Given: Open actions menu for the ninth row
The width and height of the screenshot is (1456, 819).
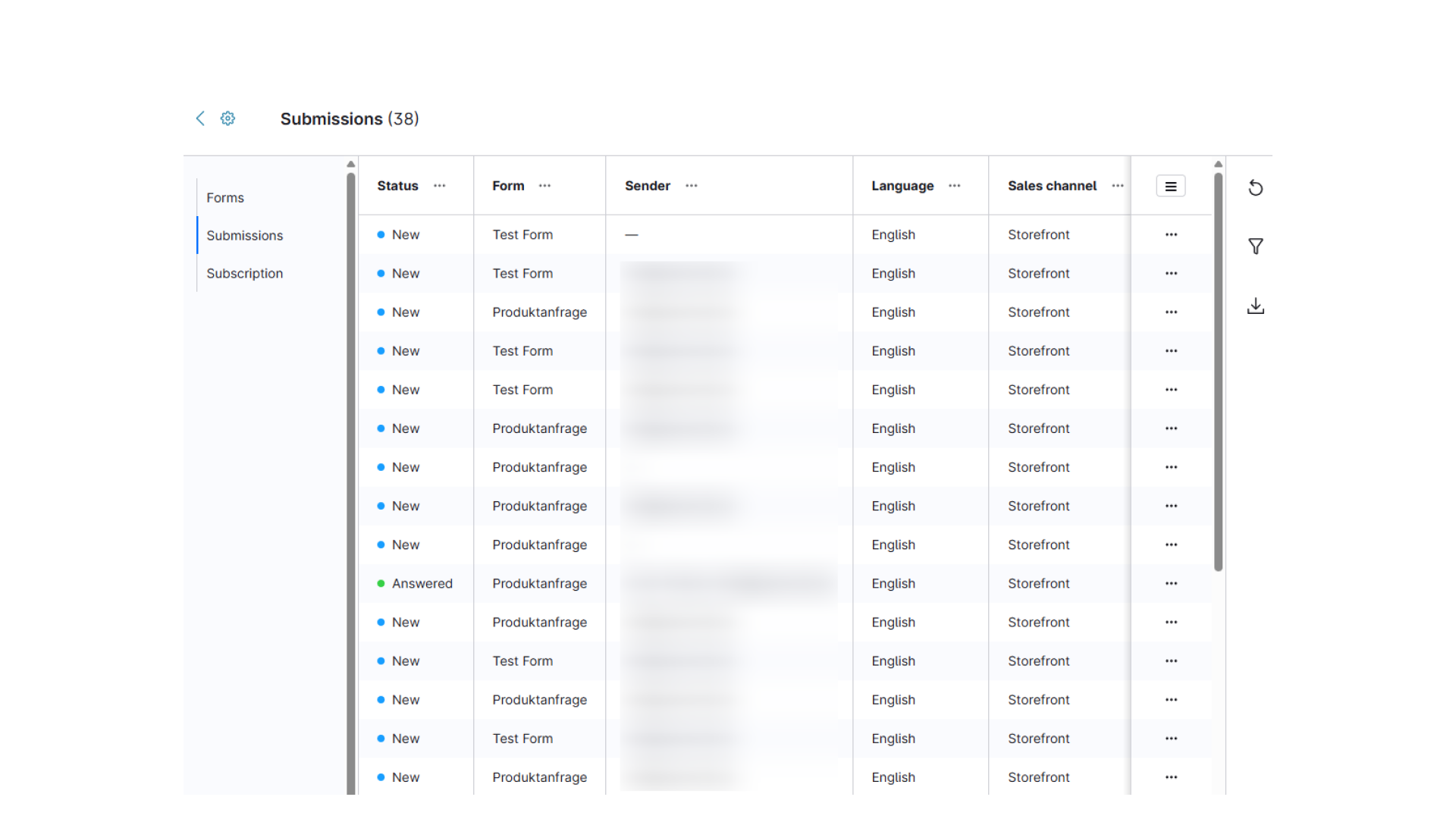Looking at the screenshot, I should [1172, 544].
